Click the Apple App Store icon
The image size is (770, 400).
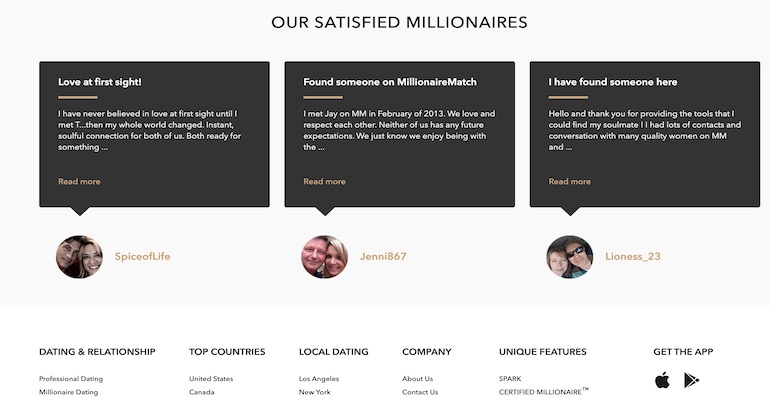tap(662, 380)
